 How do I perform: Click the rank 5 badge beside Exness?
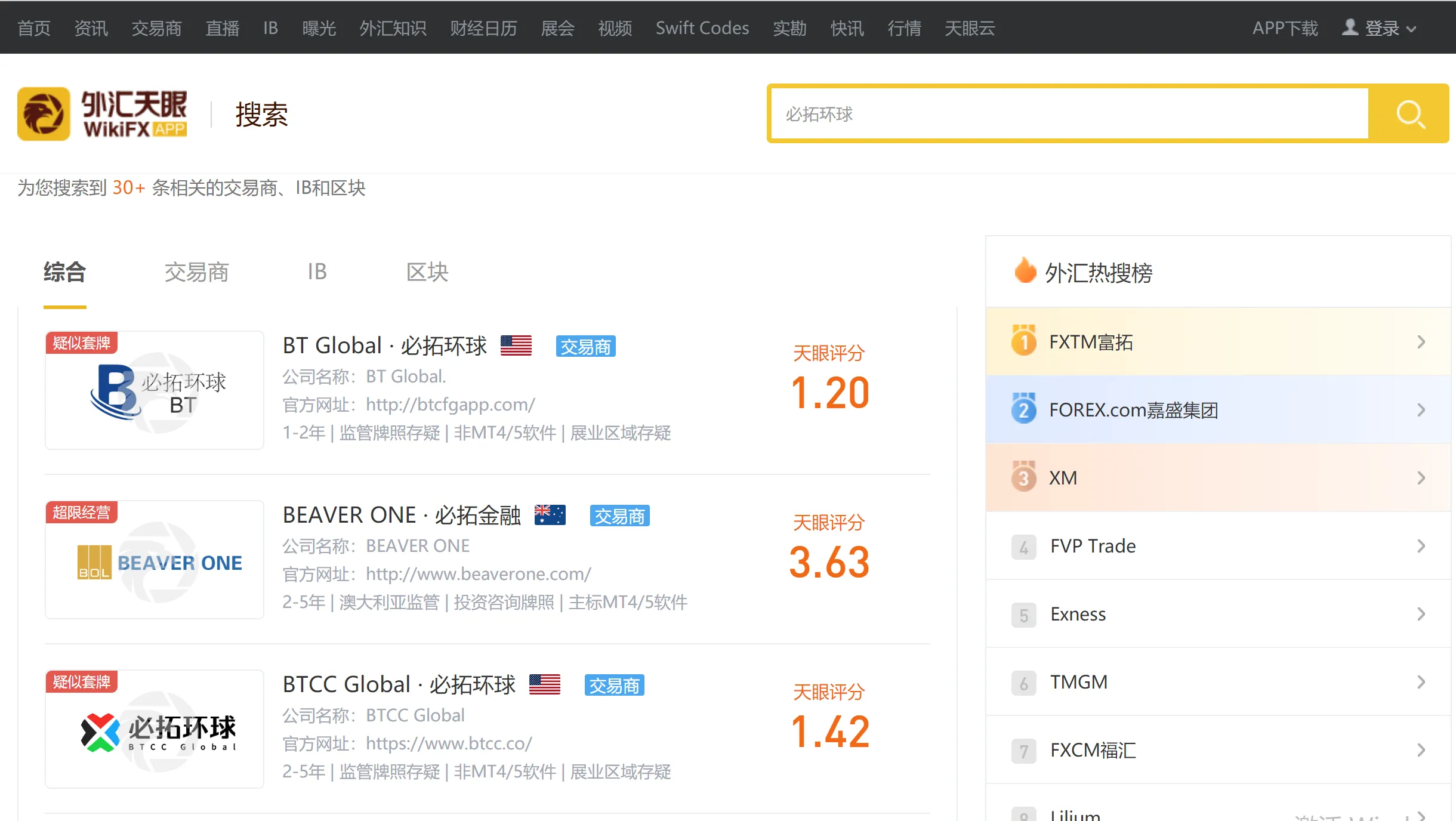(1024, 615)
